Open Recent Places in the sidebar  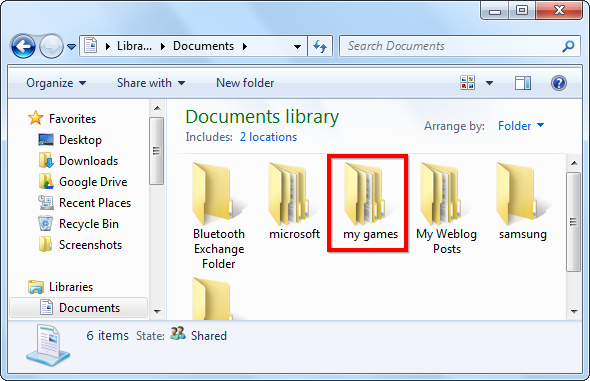point(95,203)
